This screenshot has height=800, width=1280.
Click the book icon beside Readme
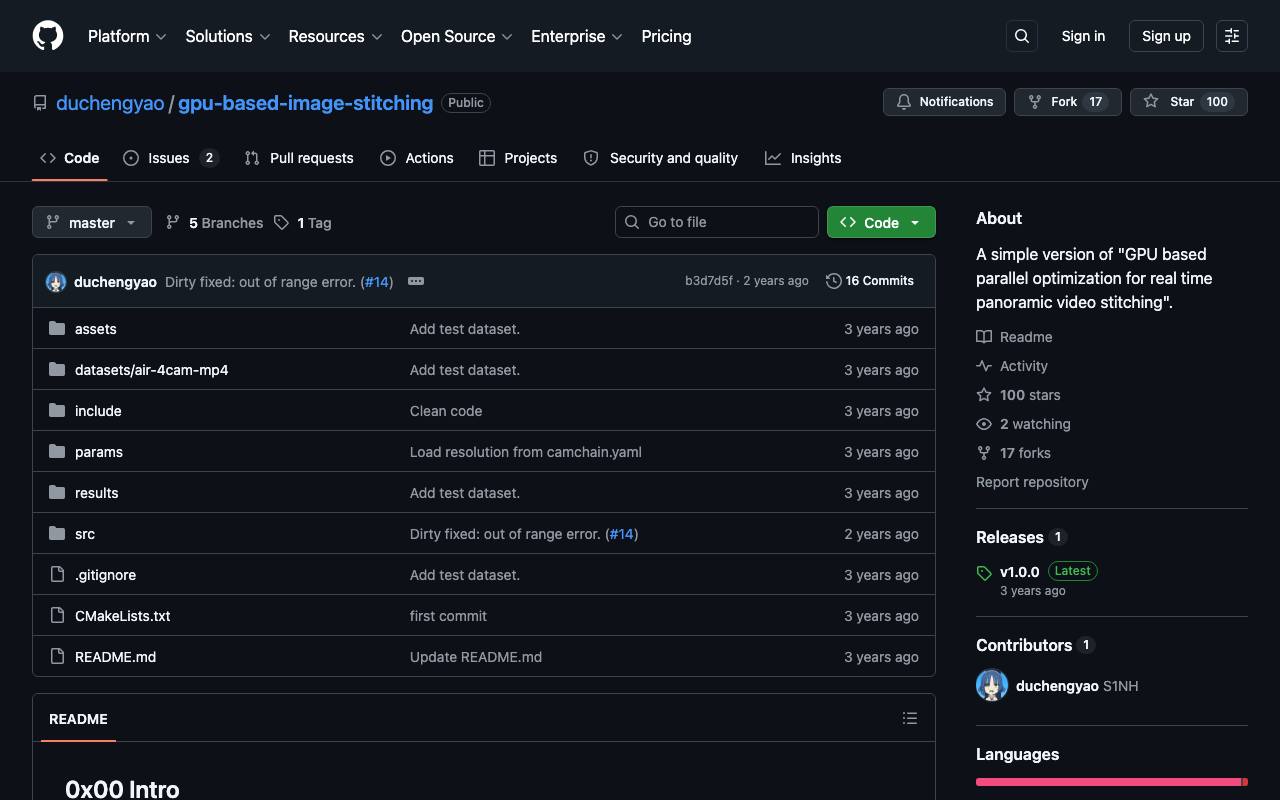[984, 337]
